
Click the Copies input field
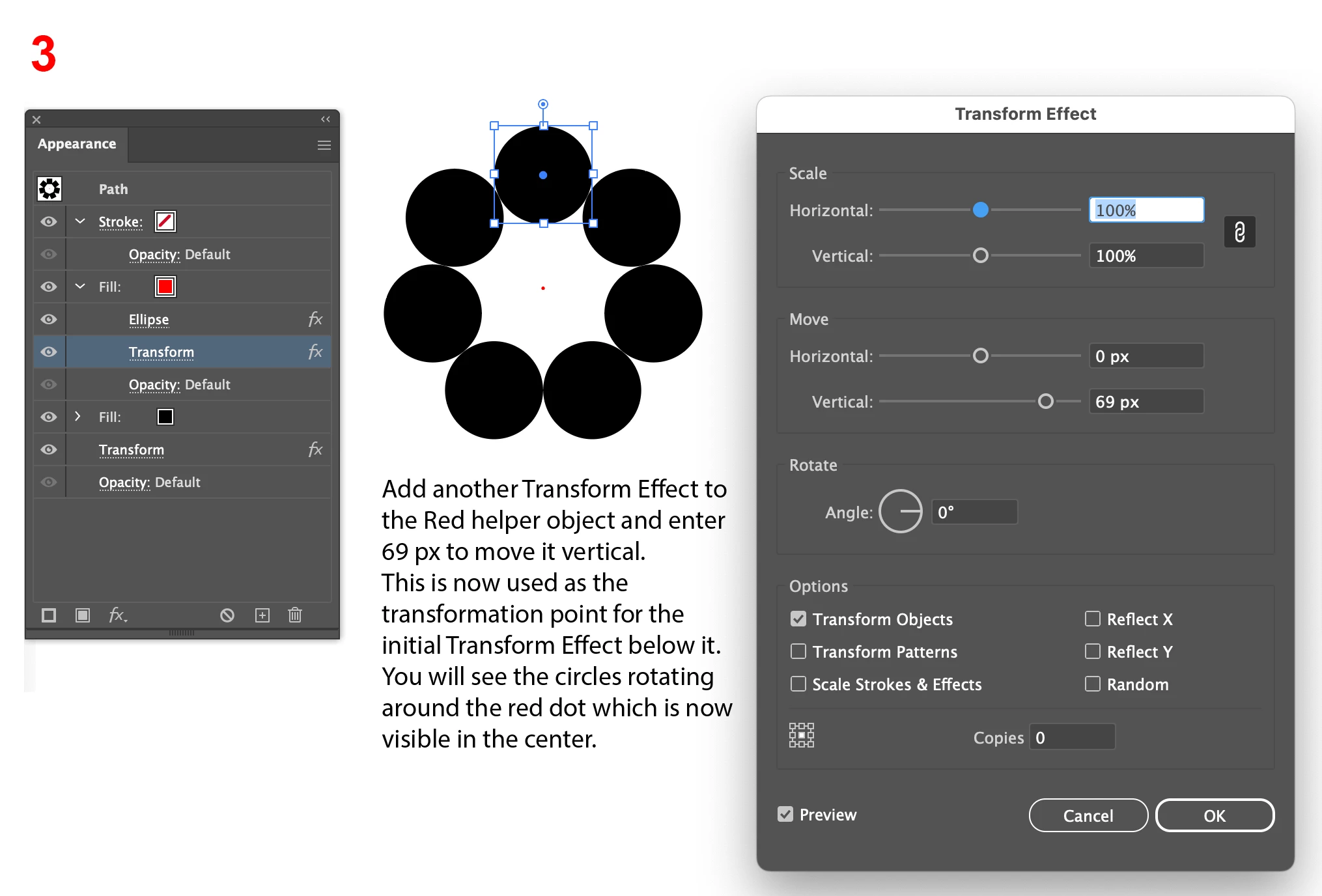coord(1072,737)
